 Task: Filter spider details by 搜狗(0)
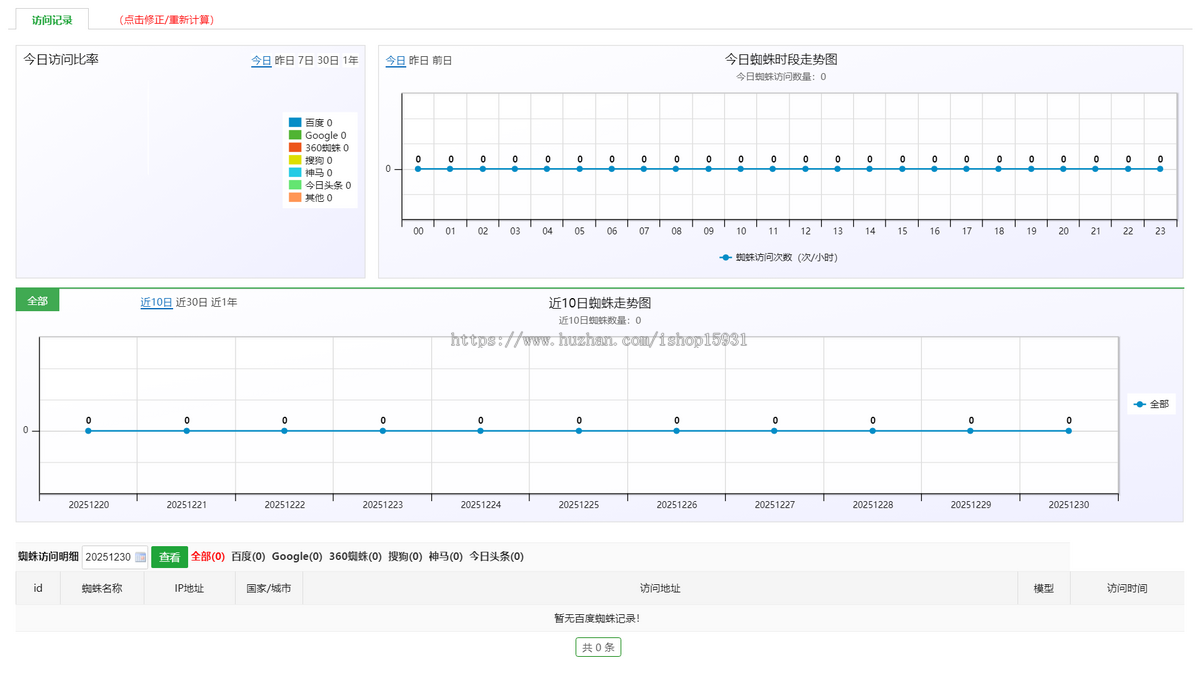(x=405, y=557)
